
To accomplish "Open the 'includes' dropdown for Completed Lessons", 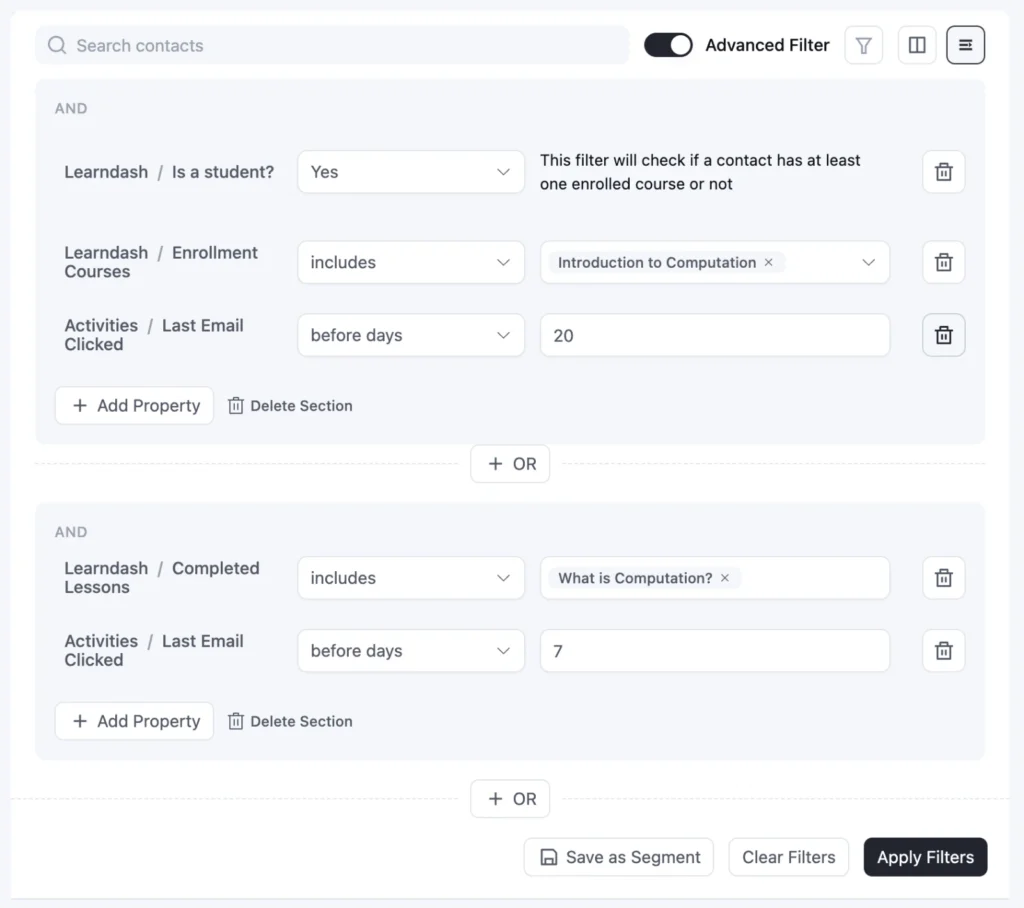I will pyautogui.click(x=411, y=578).
